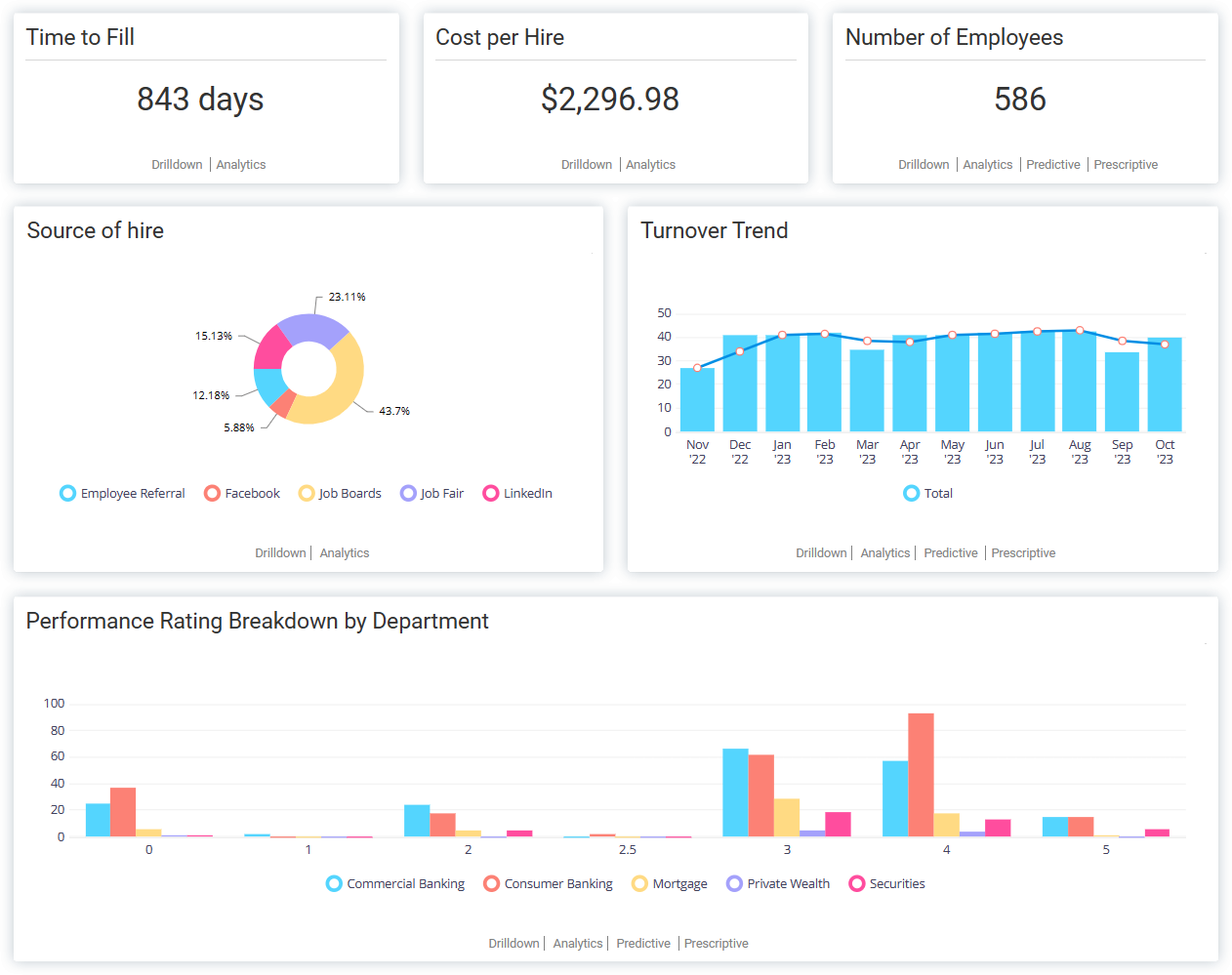1232x975 pixels.
Task: Open Prescriptive under Number of Employees
Action: click(x=1126, y=165)
